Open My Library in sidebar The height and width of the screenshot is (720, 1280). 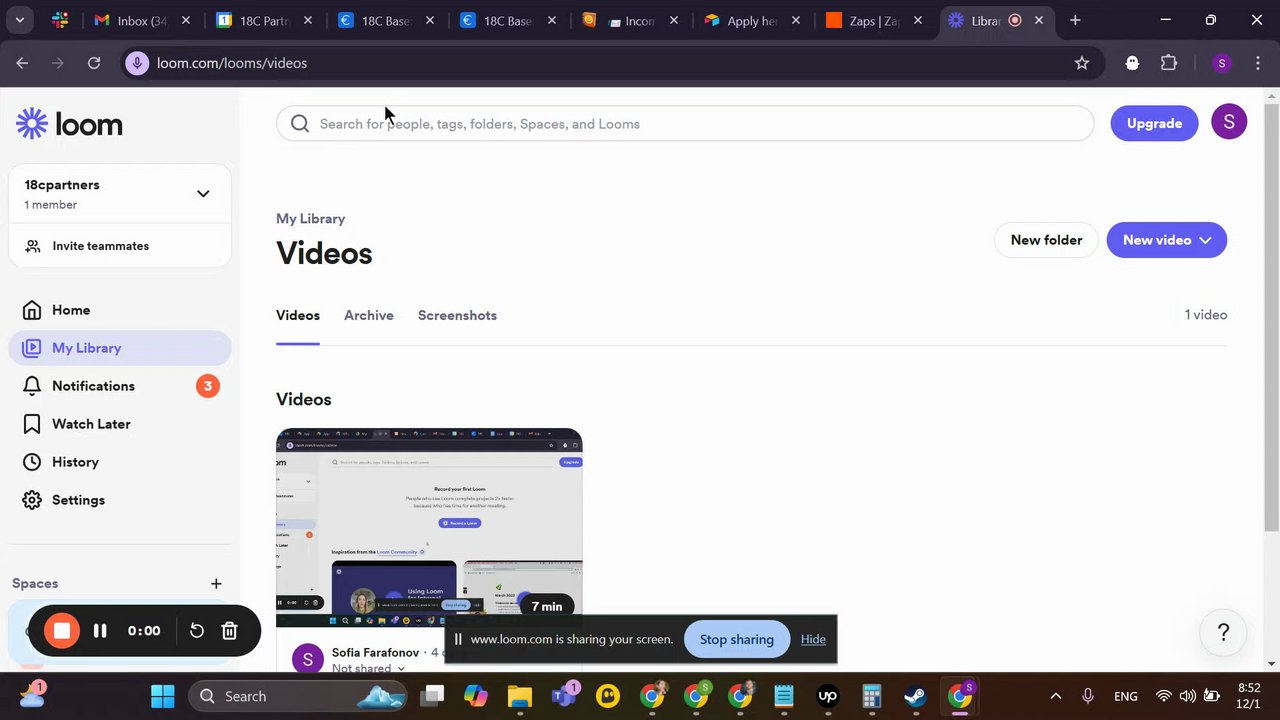tap(120, 348)
